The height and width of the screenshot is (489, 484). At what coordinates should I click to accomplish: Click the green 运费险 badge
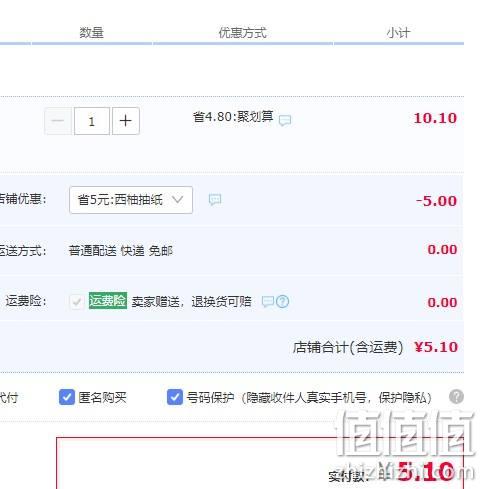108,301
